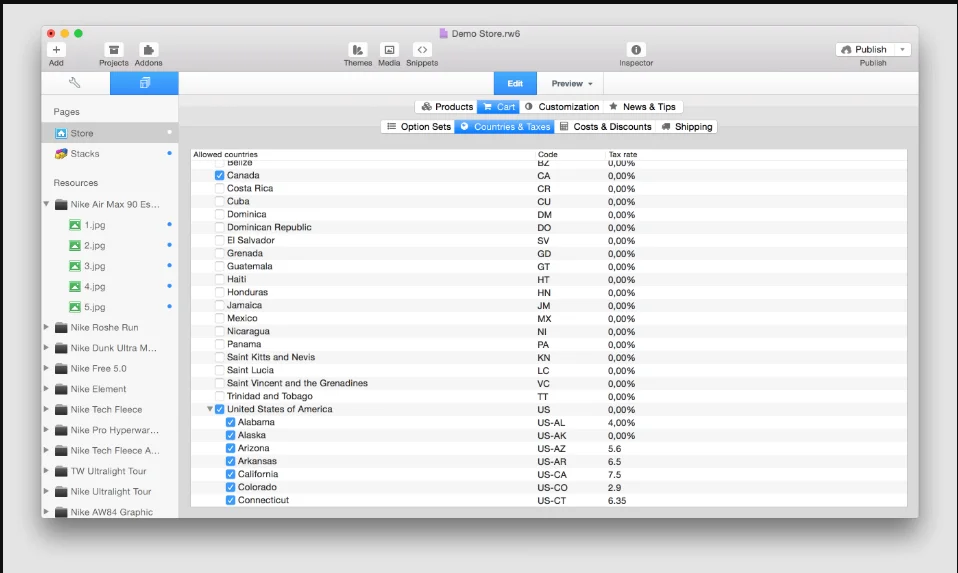Screen dimensions: 958x573
Task: Select the 3.jpg image icon
Action: tap(75, 266)
